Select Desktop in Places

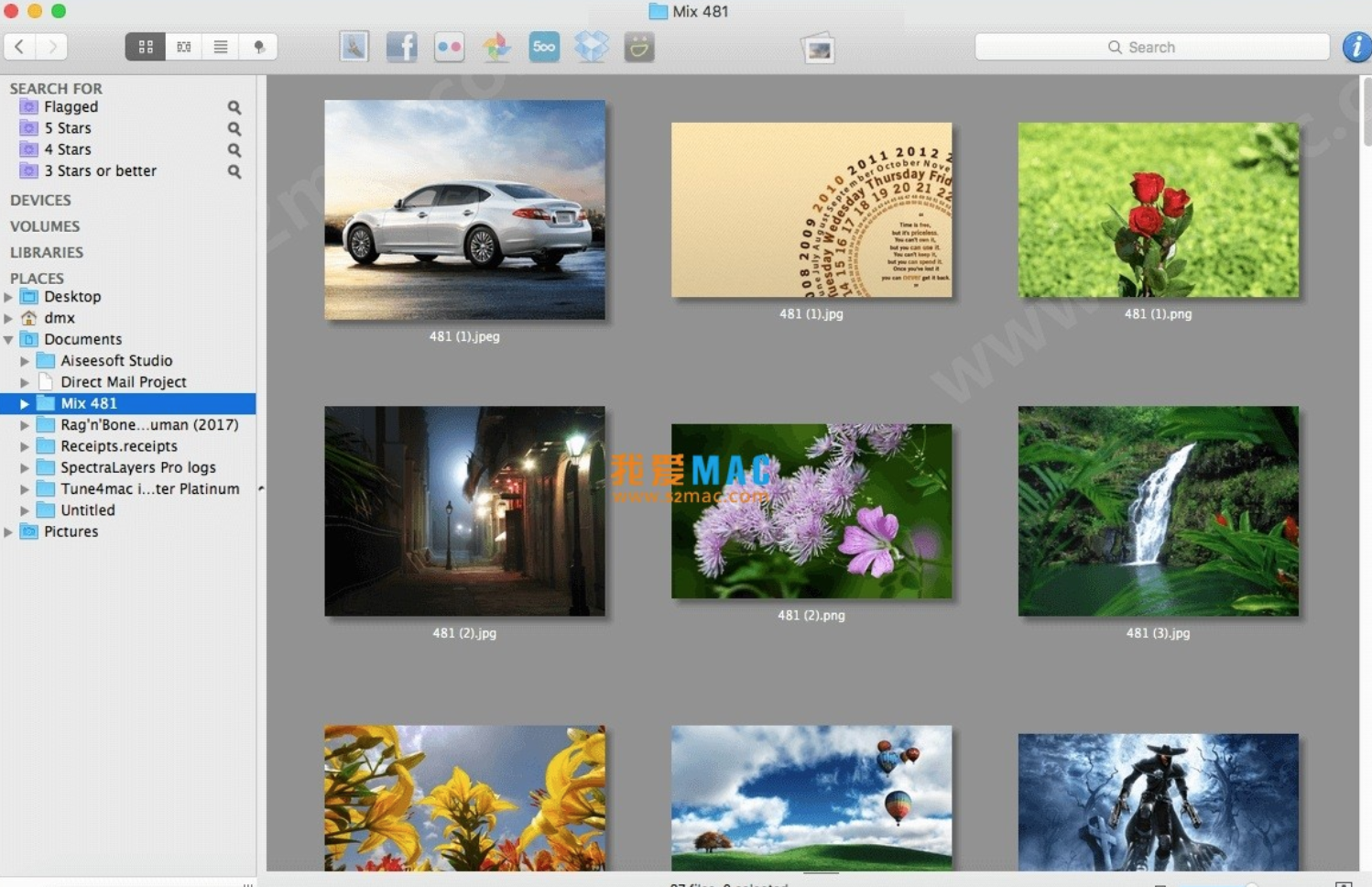(x=72, y=297)
